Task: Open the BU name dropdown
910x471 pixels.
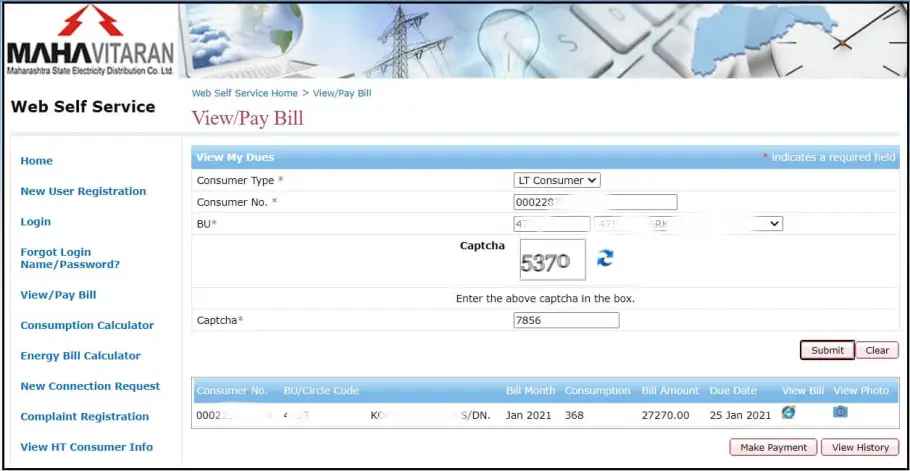Action: [x=688, y=224]
